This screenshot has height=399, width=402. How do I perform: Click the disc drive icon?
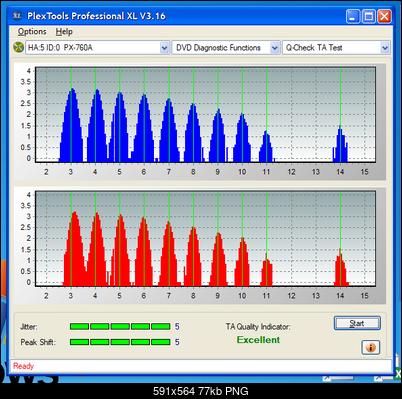pos(18,47)
